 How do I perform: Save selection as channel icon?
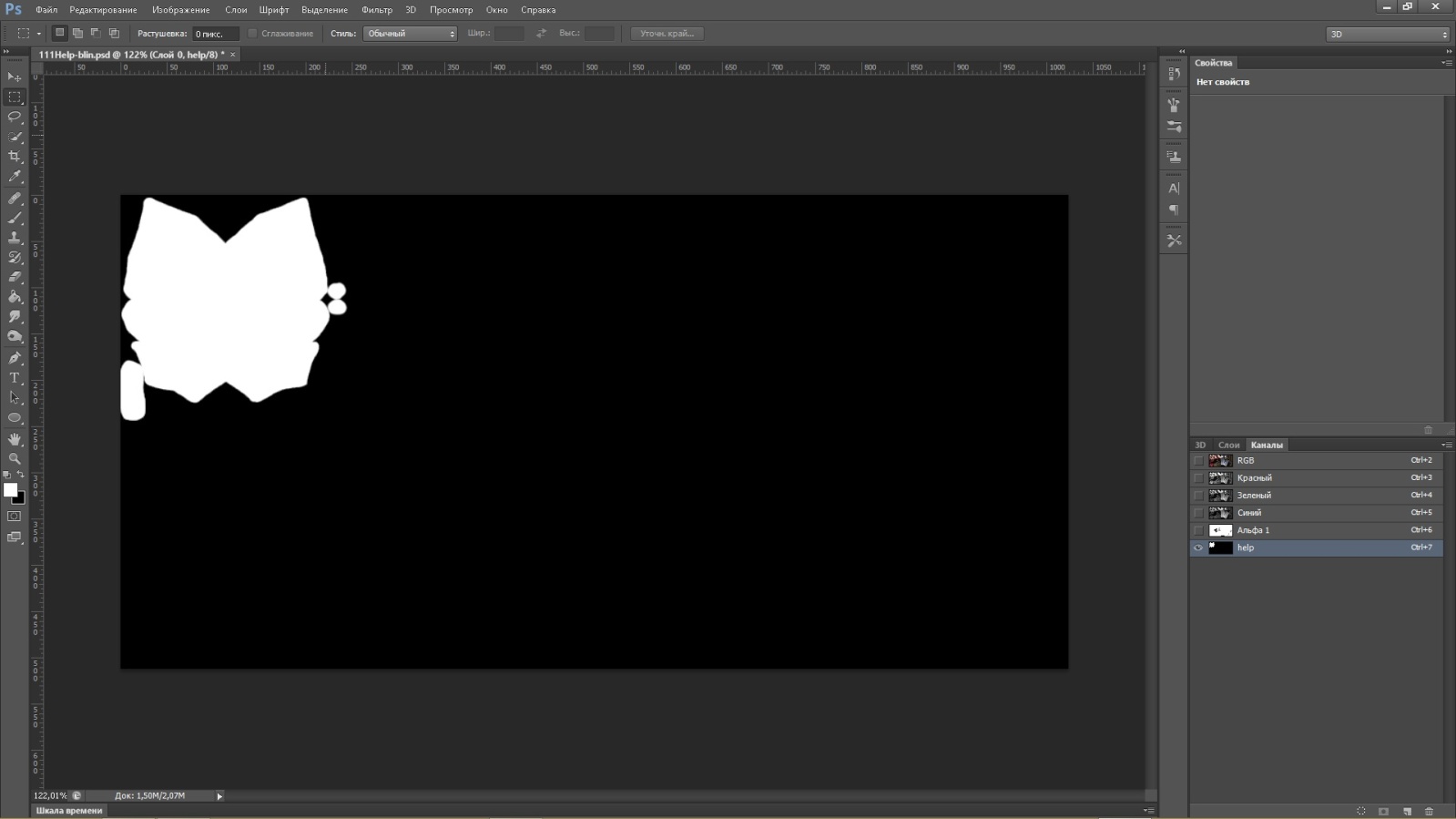[1384, 811]
